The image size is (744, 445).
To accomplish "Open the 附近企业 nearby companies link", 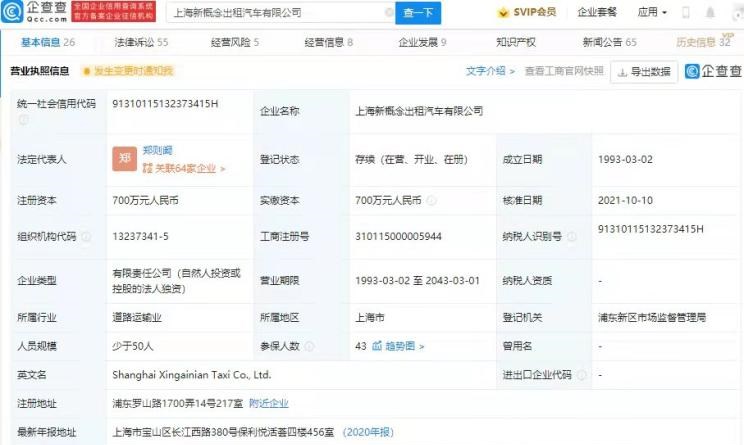I will tap(269, 403).
